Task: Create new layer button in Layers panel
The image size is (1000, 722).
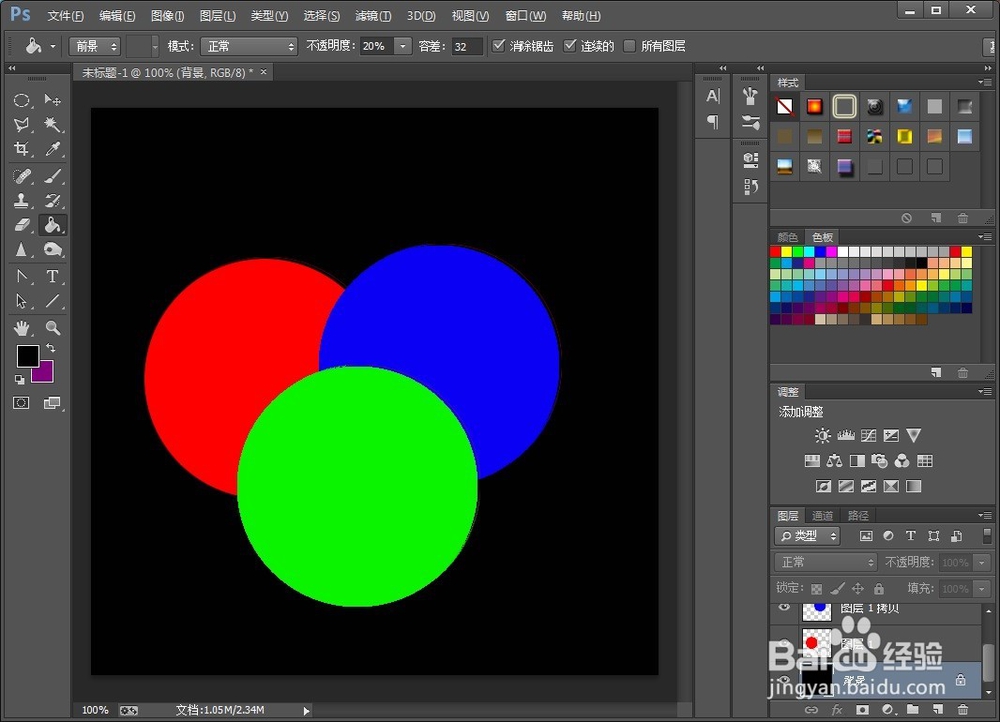Action: click(938, 709)
